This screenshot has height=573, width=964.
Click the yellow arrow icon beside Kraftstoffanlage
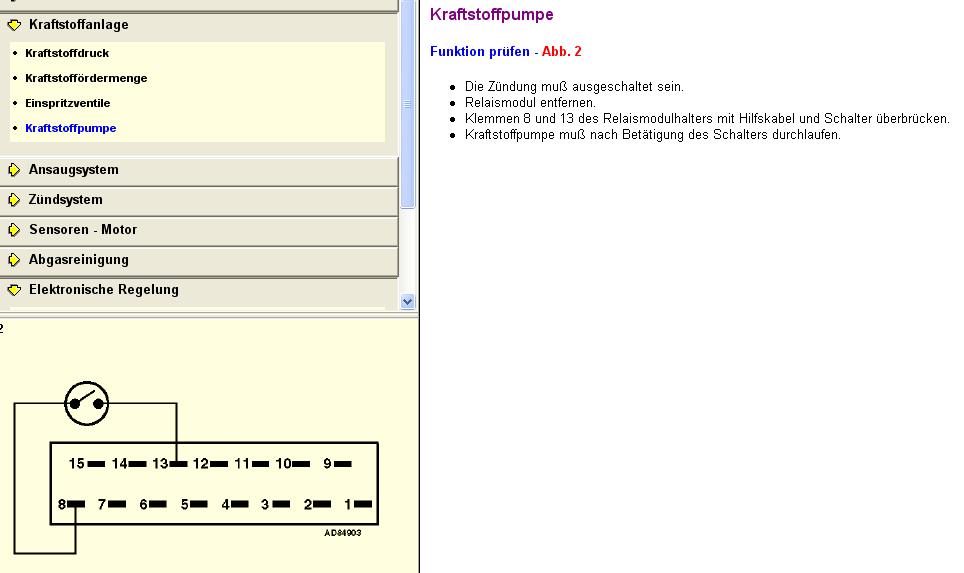pyautogui.click(x=14, y=25)
